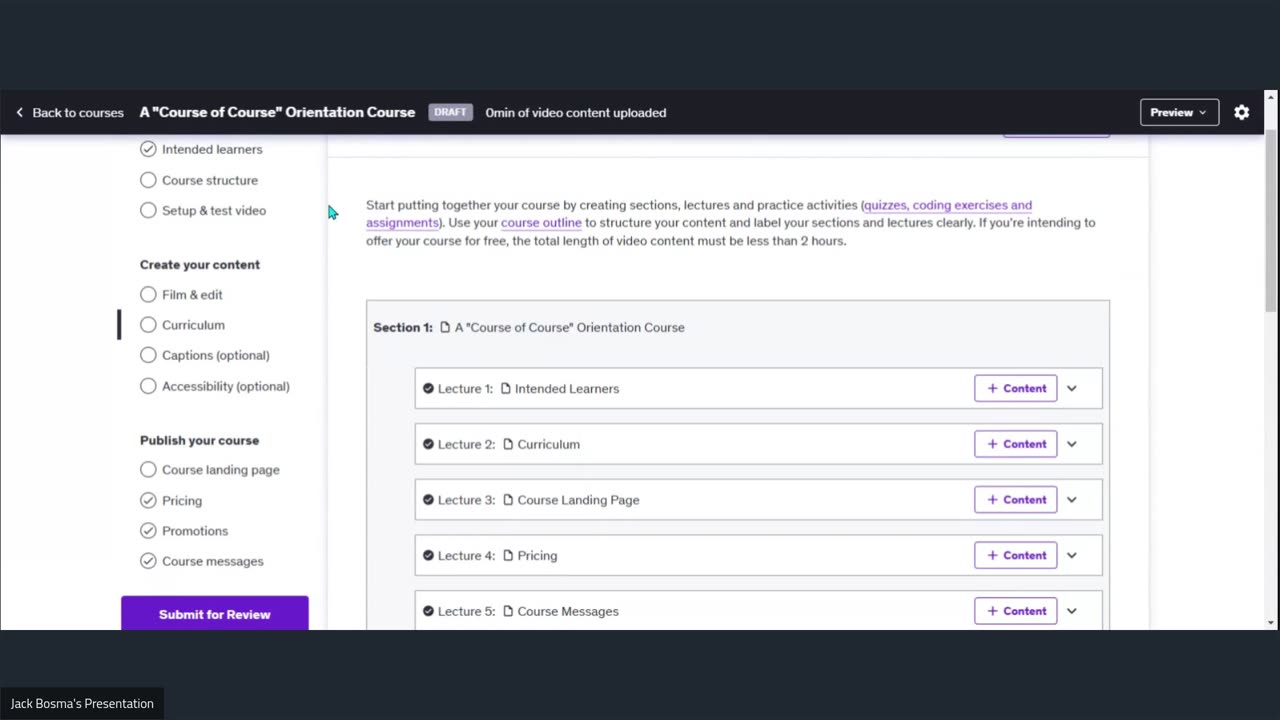Click the document icon in Section 1 title
1280x720 pixels.
tap(445, 327)
